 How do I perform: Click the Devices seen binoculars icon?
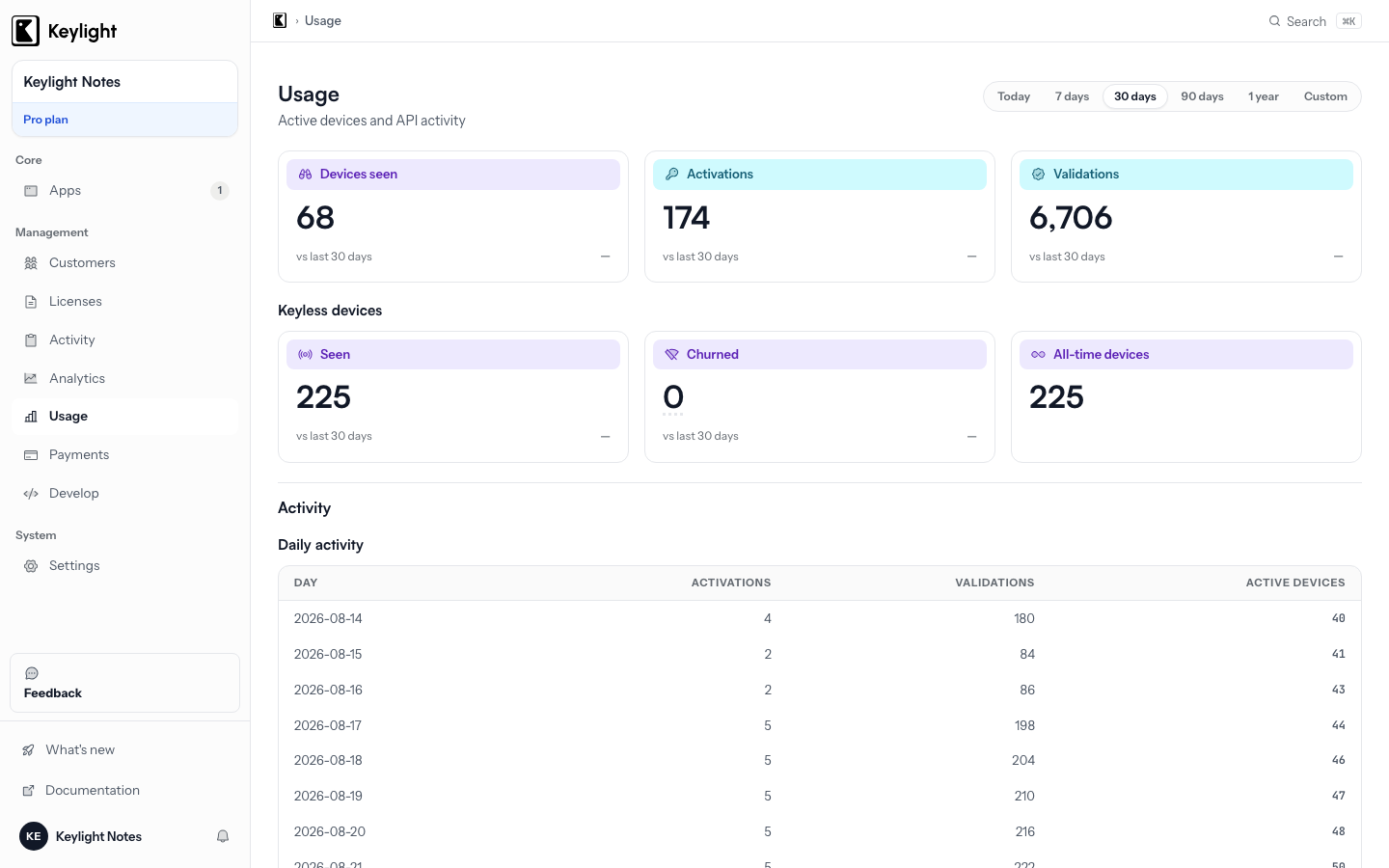tap(305, 175)
